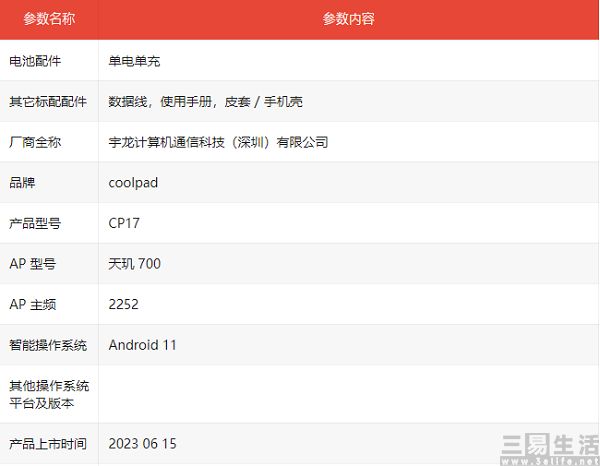Click the 参数内容 column header
Image resolution: width=600 pixels, height=466 pixels.
(x=348, y=19)
